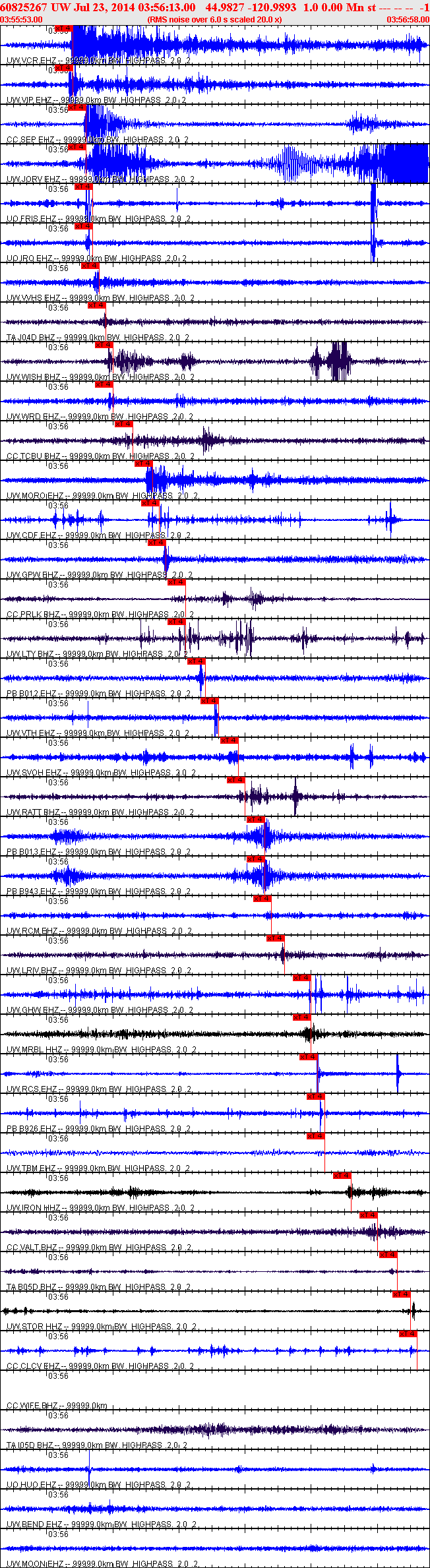Click the red pick flag on CC.SEP trace
Screen dimensions: 430x1568
77,107
